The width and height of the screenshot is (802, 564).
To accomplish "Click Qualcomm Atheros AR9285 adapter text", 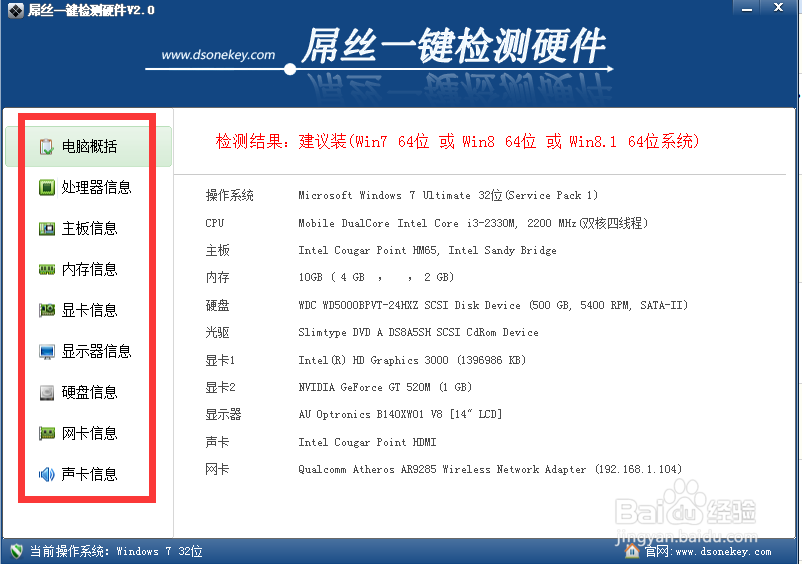I will (490, 469).
